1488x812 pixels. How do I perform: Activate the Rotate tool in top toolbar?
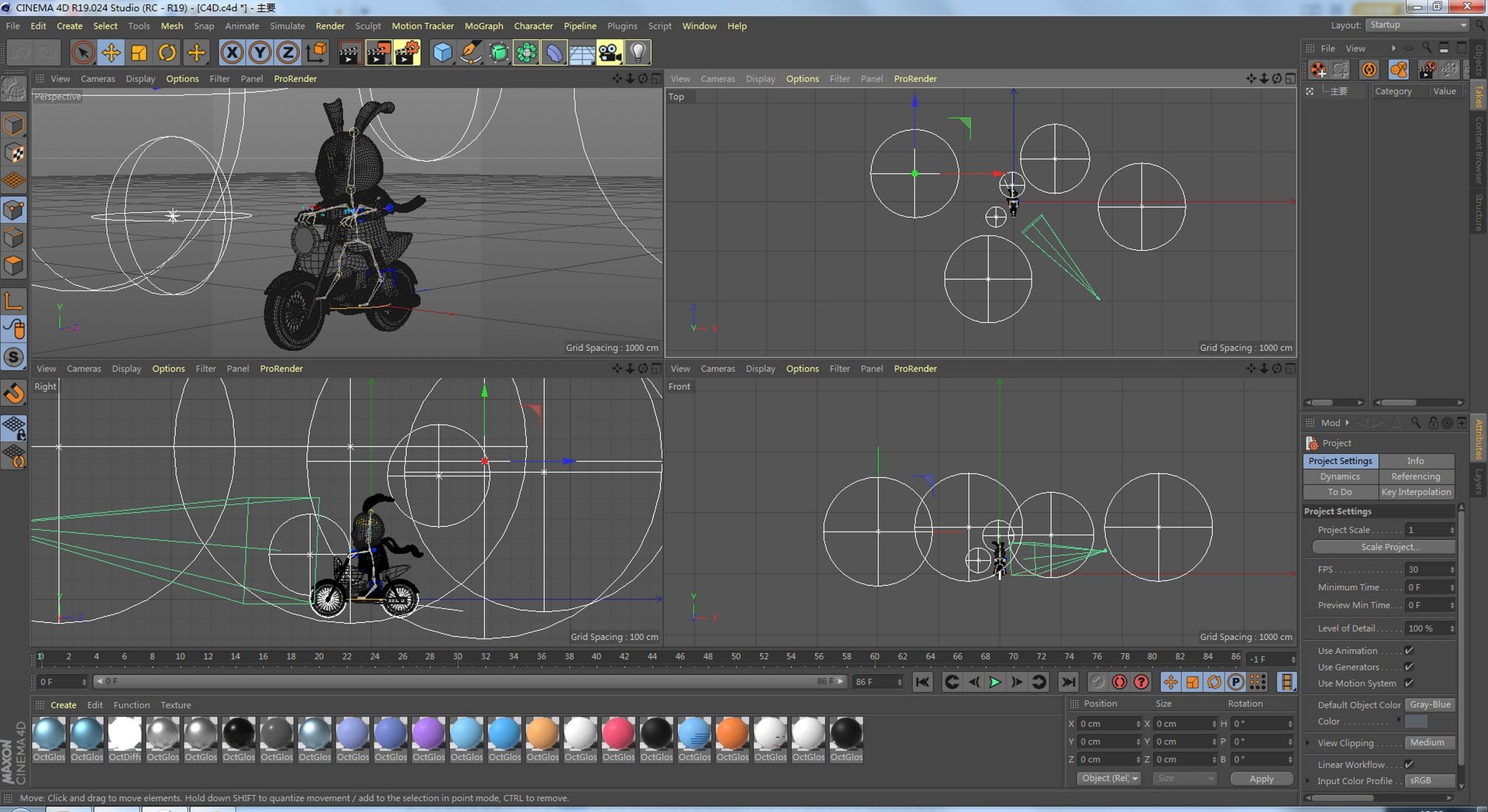(x=167, y=53)
